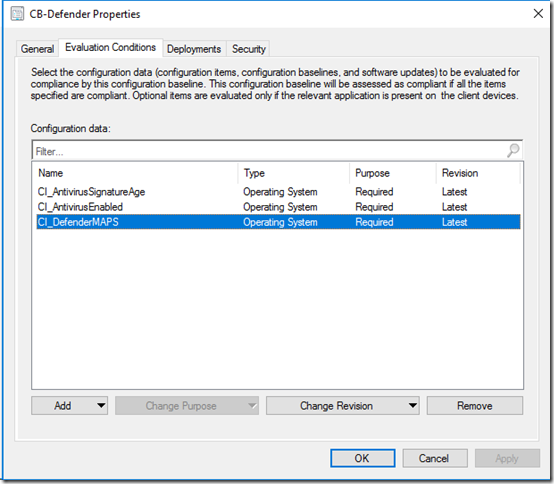Image resolution: width=554 pixels, height=484 pixels.
Task: Click Operating System type of CI_AntivirusSignatureAge
Action: [x=280, y=192]
